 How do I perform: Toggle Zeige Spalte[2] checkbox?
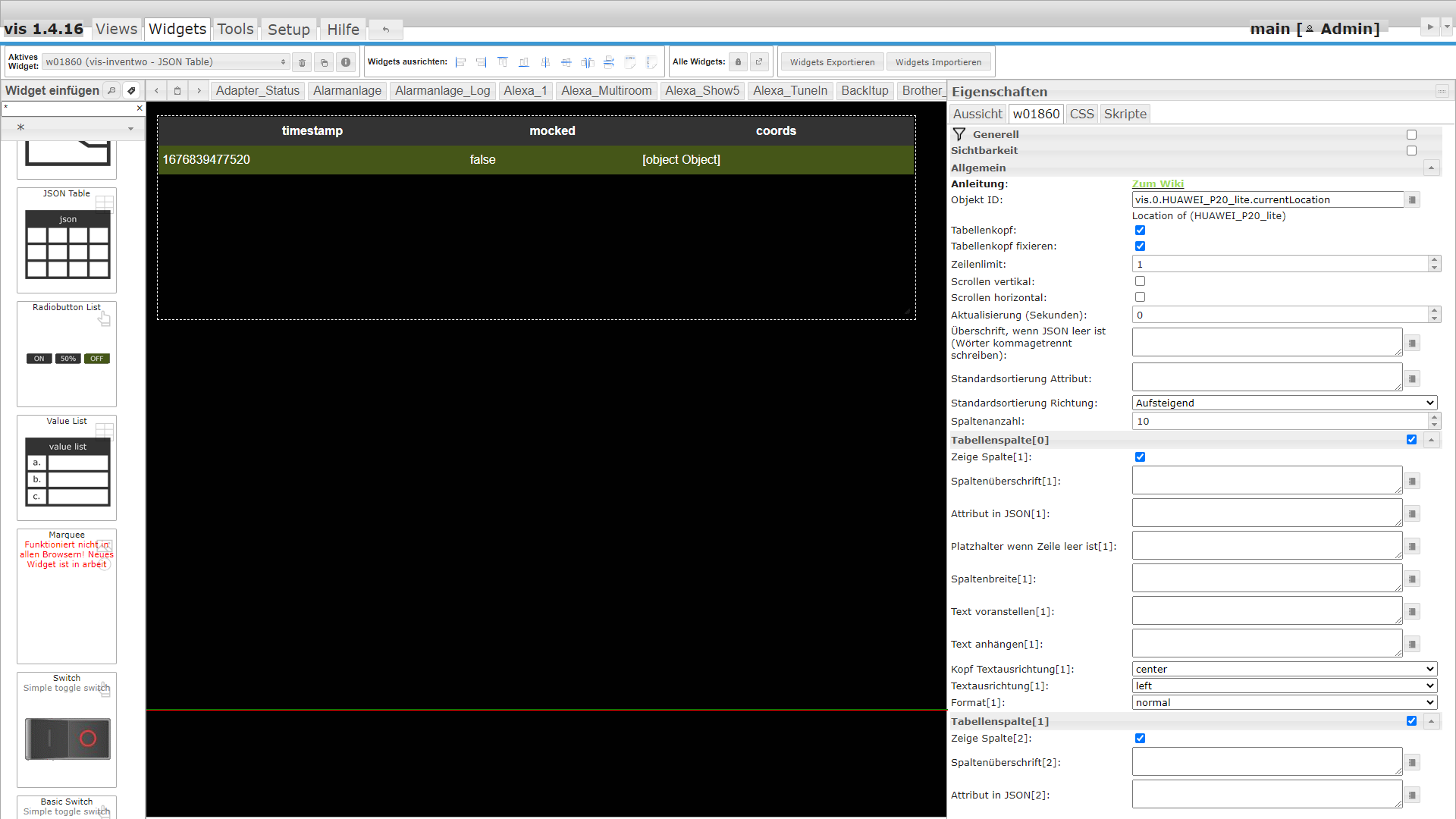[1140, 739]
